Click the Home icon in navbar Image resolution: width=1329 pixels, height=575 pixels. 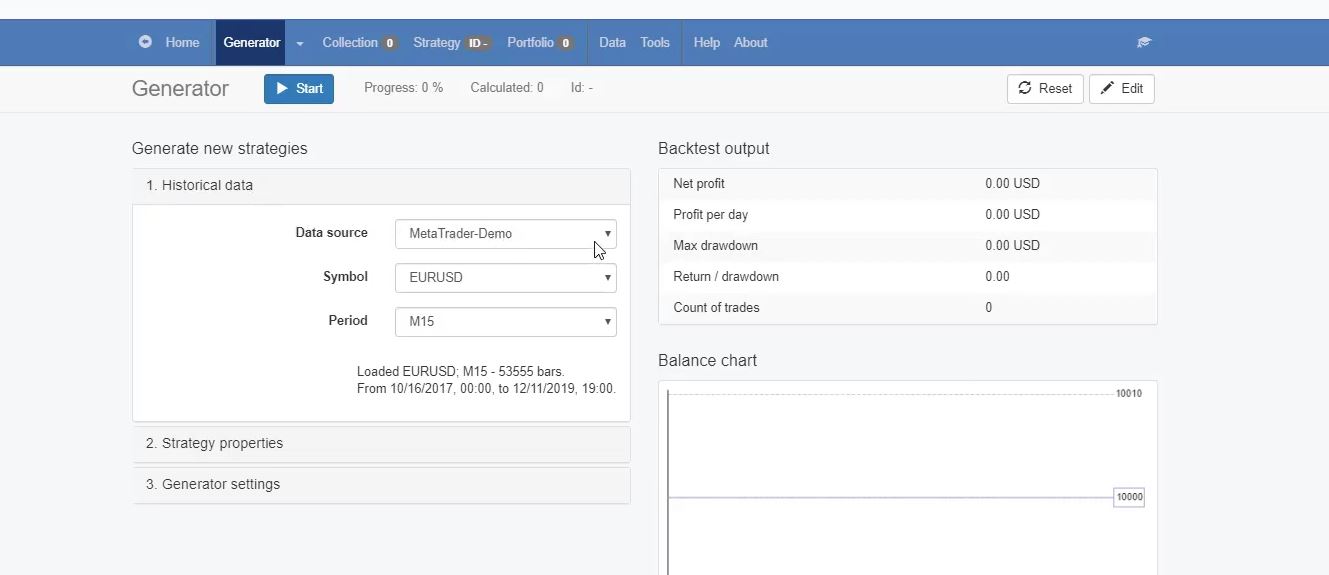[x=146, y=42]
